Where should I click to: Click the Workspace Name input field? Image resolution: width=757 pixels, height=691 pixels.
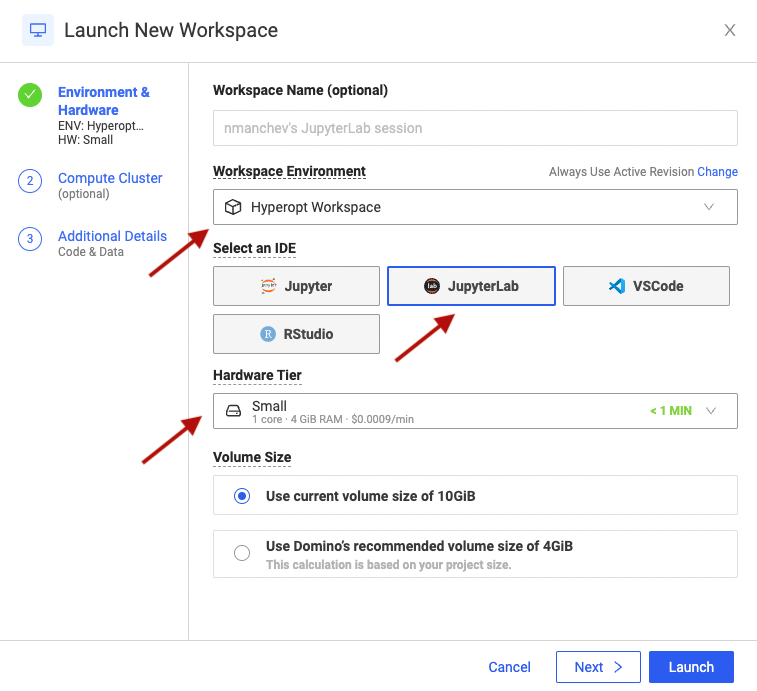click(x=475, y=128)
